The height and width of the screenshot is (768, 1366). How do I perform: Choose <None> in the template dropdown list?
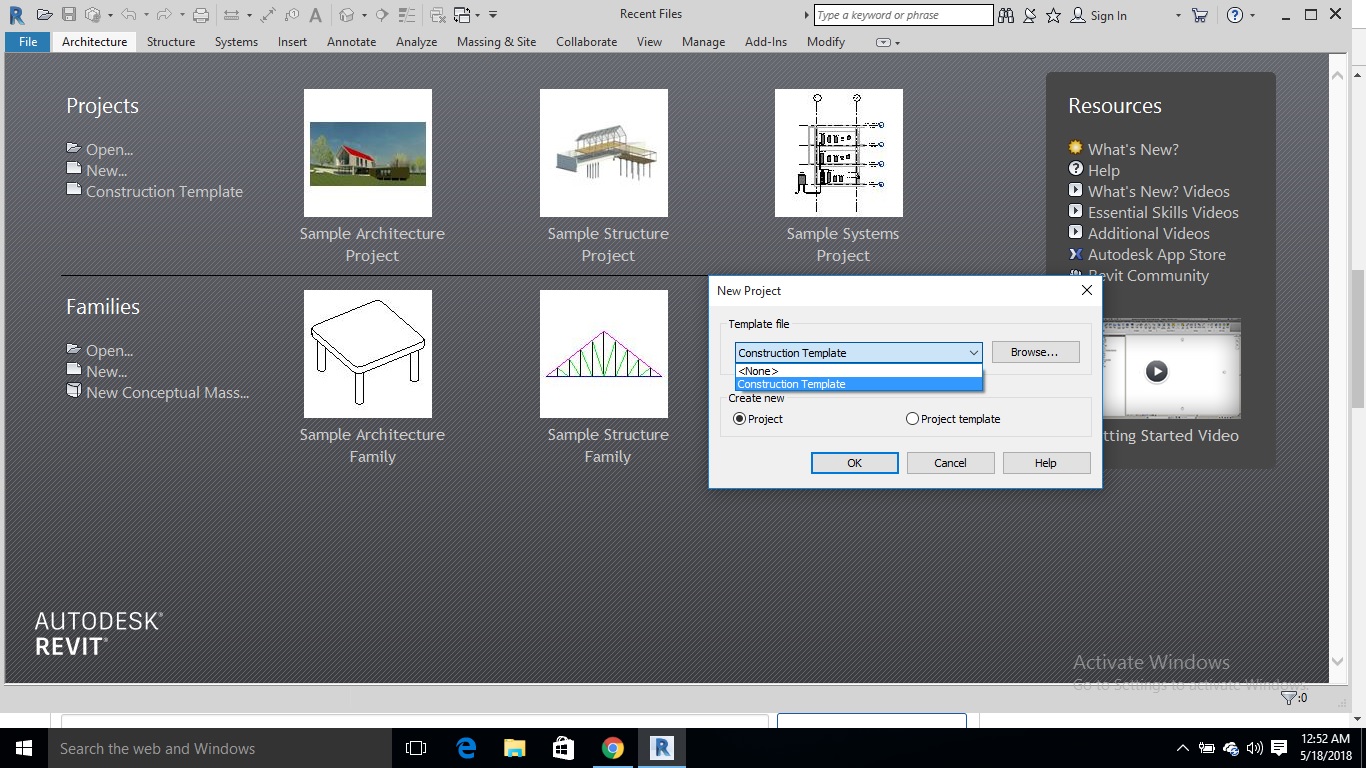click(859, 371)
